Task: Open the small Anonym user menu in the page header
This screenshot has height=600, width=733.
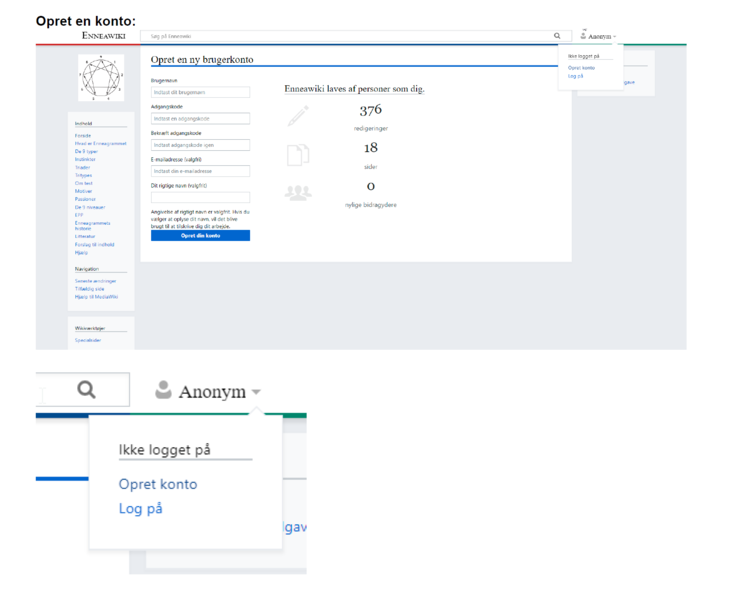Action: [598, 36]
